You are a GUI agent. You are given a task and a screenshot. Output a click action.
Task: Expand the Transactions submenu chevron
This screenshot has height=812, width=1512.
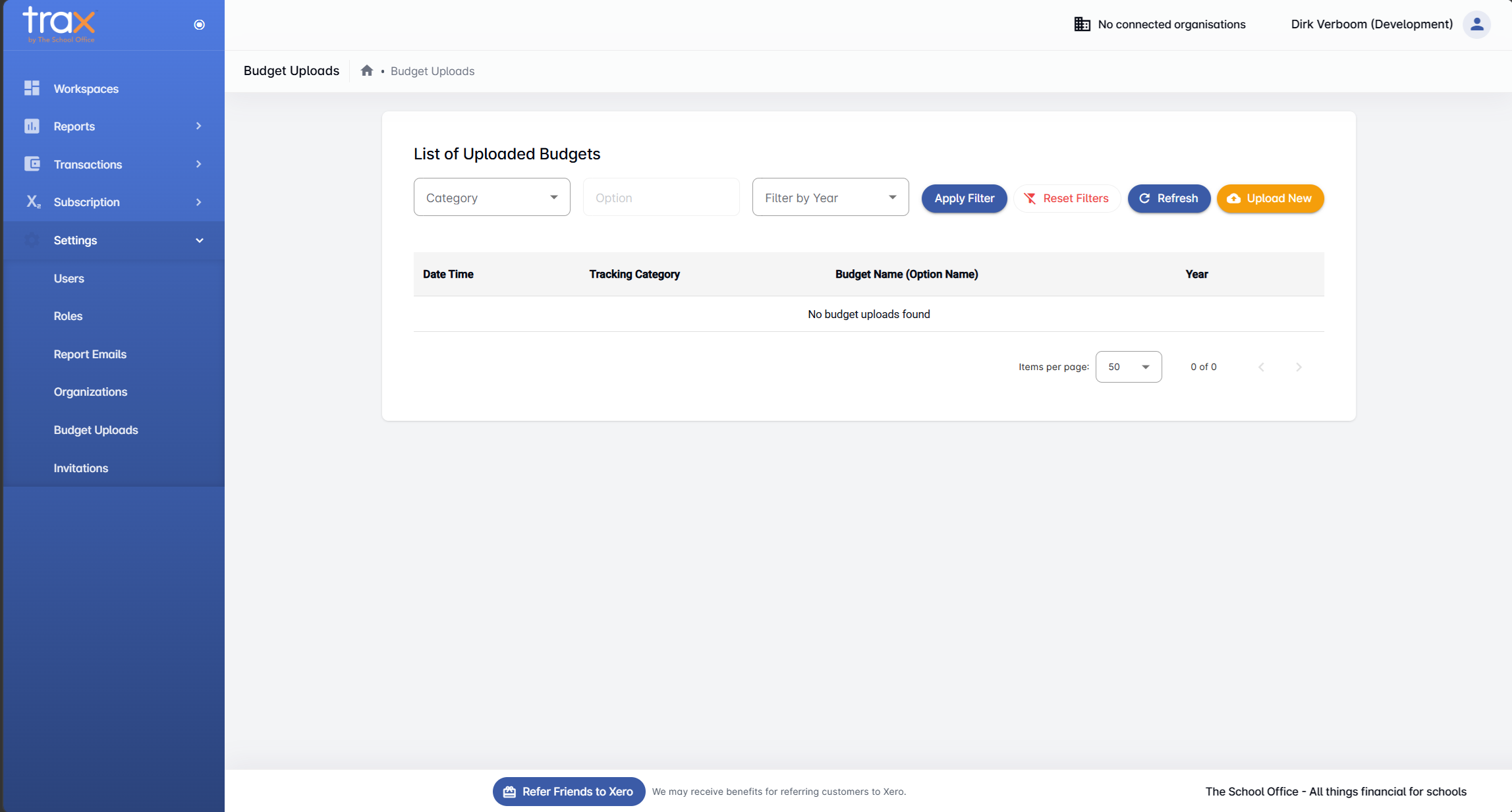(199, 164)
